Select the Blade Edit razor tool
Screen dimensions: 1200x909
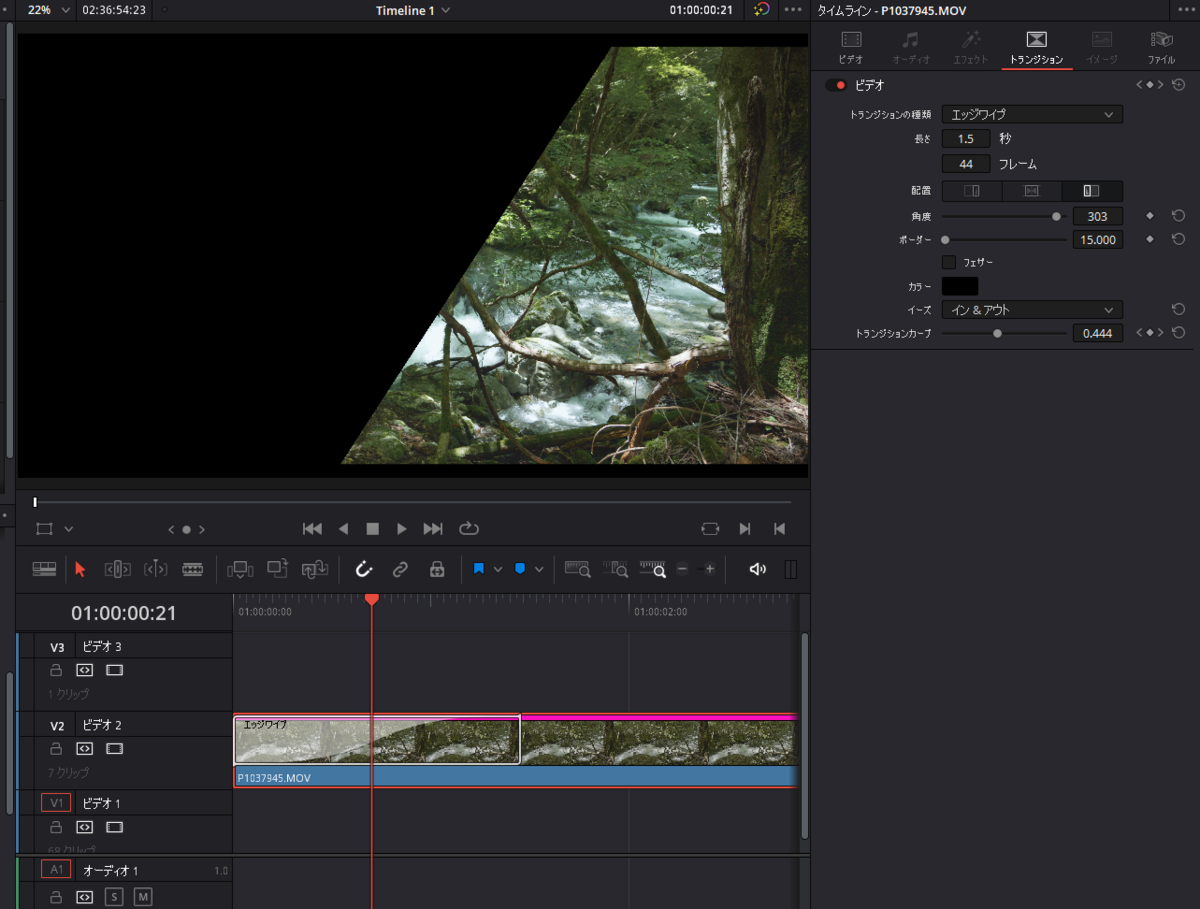[193, 569]
